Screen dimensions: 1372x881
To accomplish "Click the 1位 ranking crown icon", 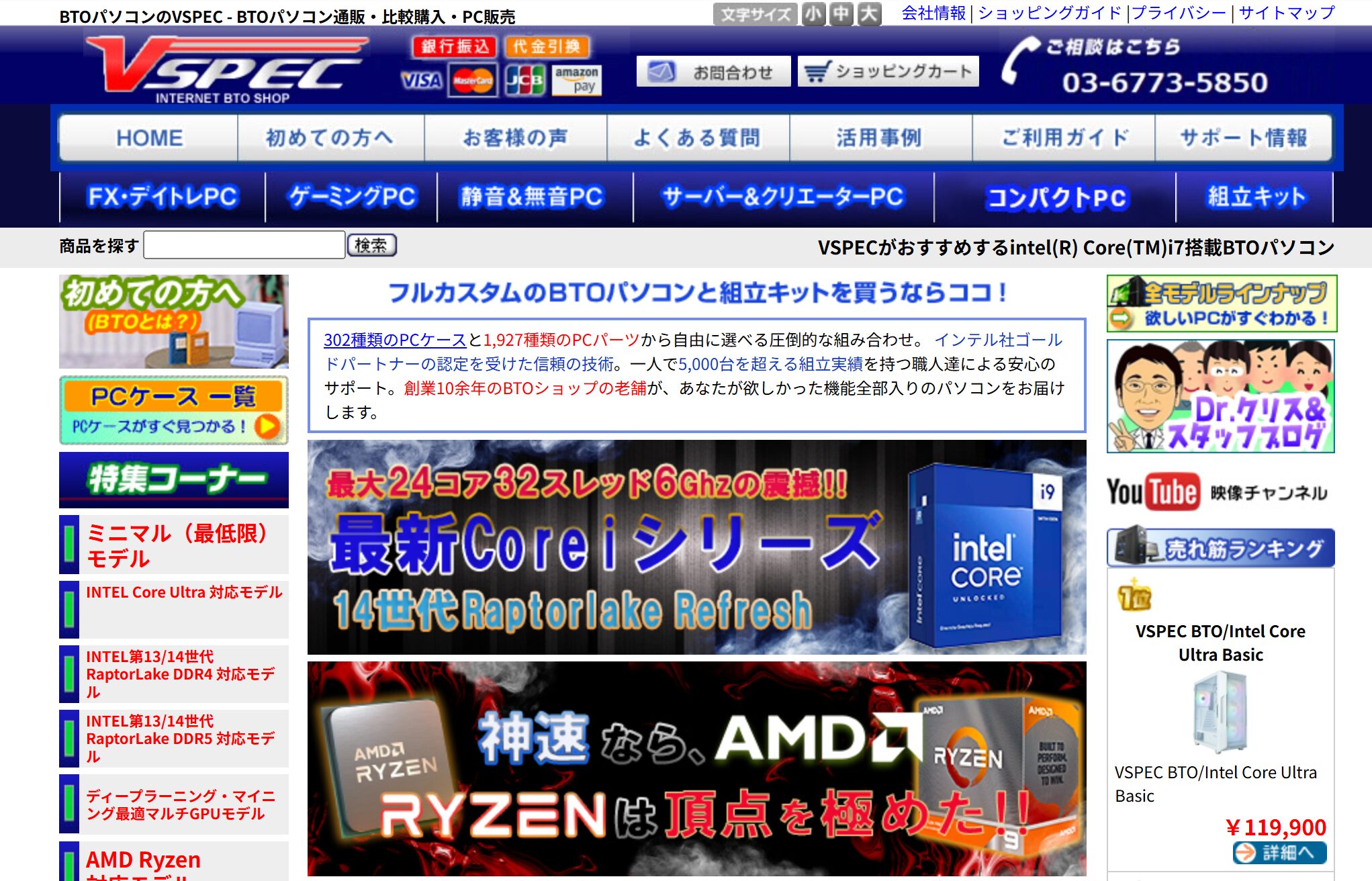I will [1134, 595].
